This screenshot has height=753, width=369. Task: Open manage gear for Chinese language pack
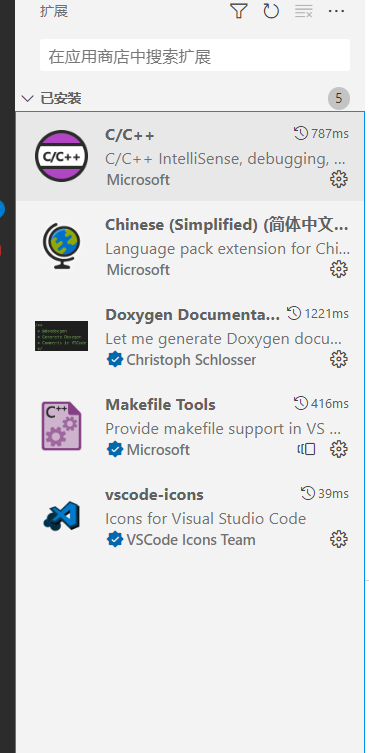[x=339, y=269]
